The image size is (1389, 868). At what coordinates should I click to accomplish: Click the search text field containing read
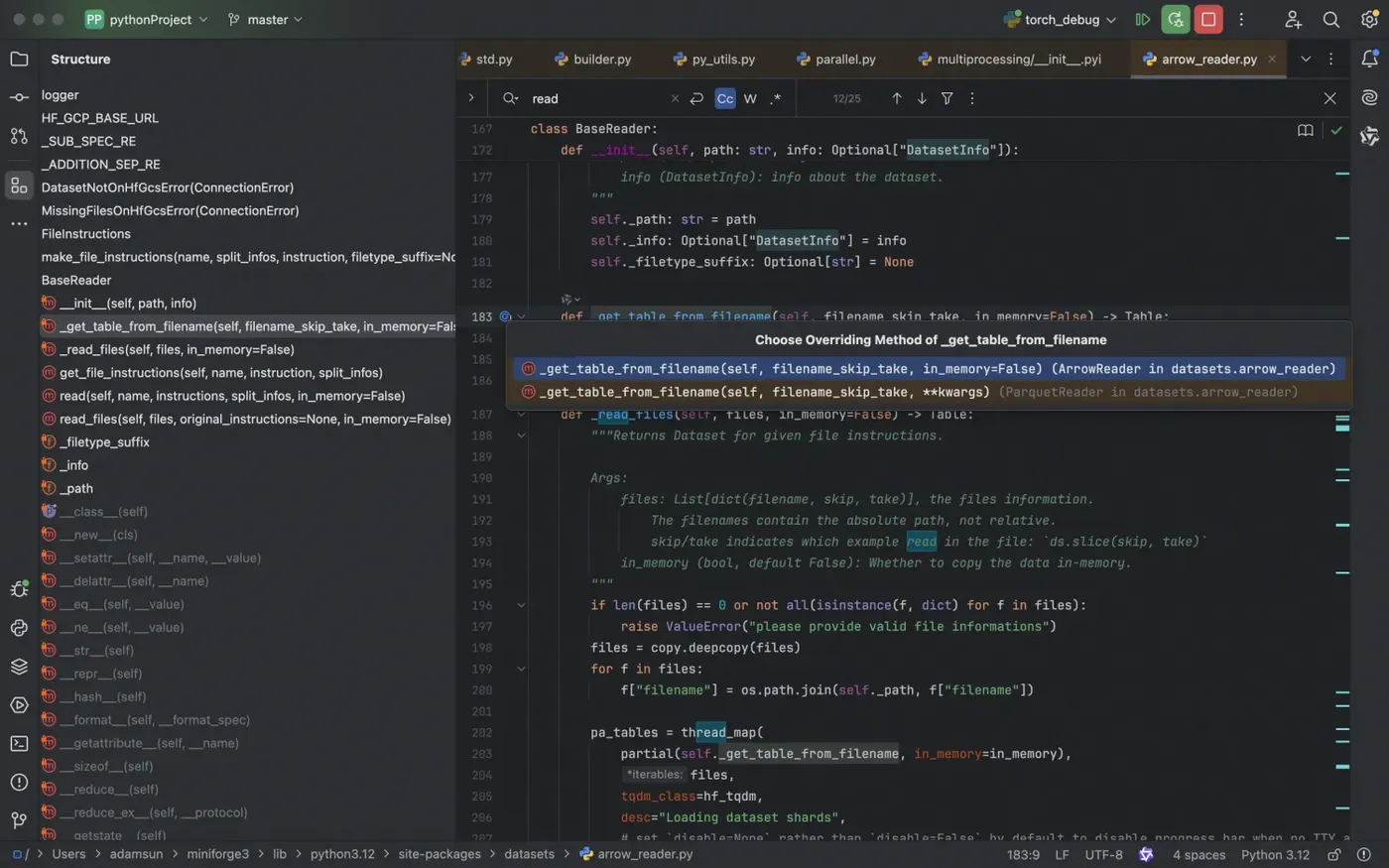[x=595, y=98]
